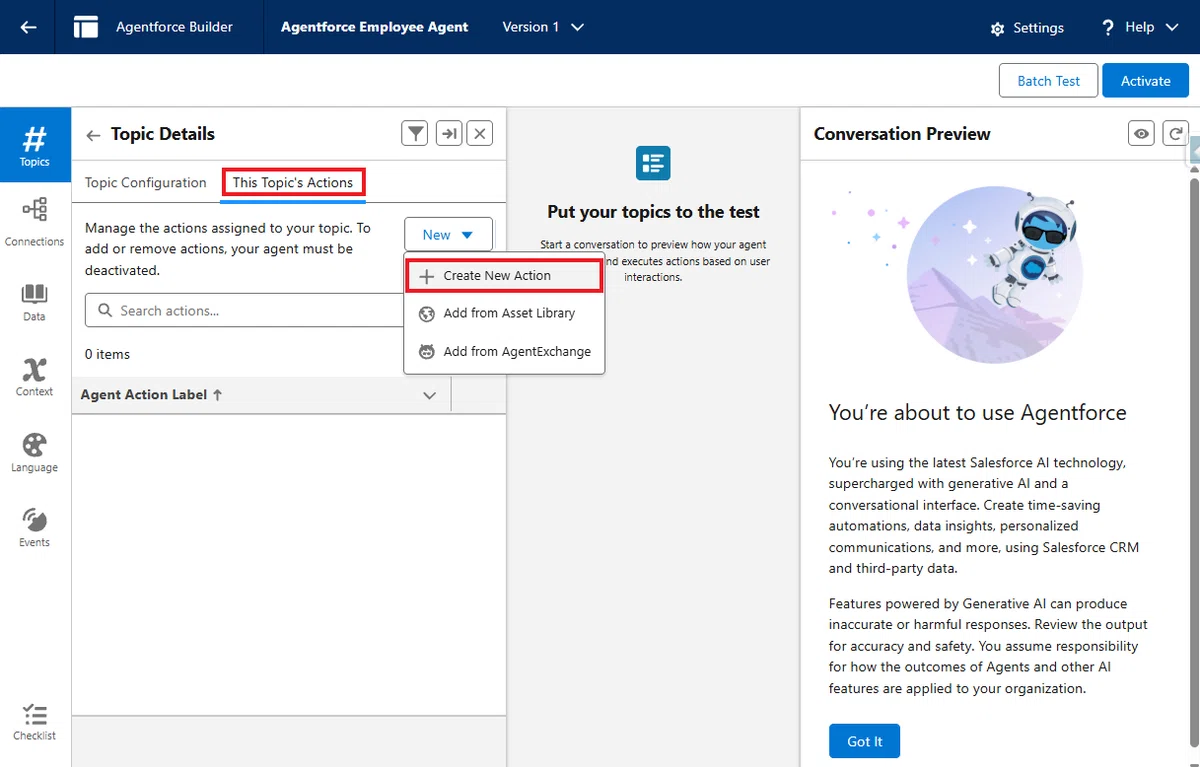Click the Agentforce Builder header label
The width and height of the screenshot is (1200, 767).
click(x=174, y=27)
